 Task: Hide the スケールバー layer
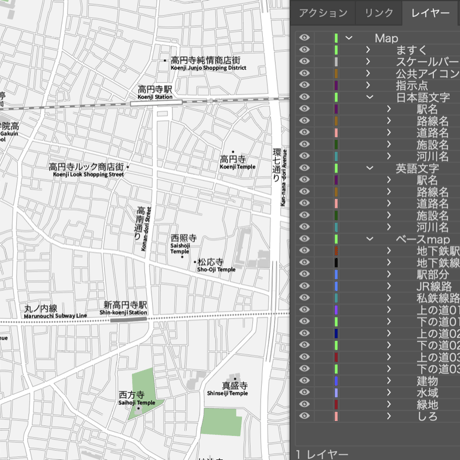(304, 61)
